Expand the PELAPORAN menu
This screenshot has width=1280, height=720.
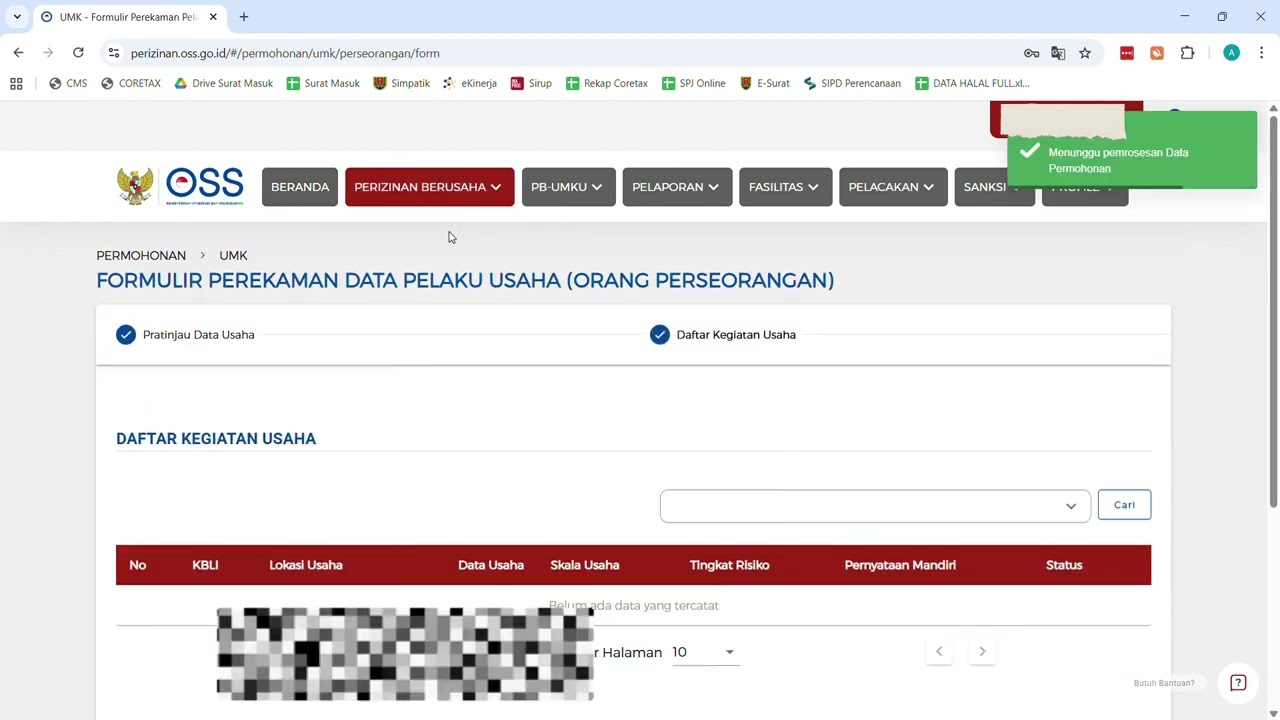[677, 187]
